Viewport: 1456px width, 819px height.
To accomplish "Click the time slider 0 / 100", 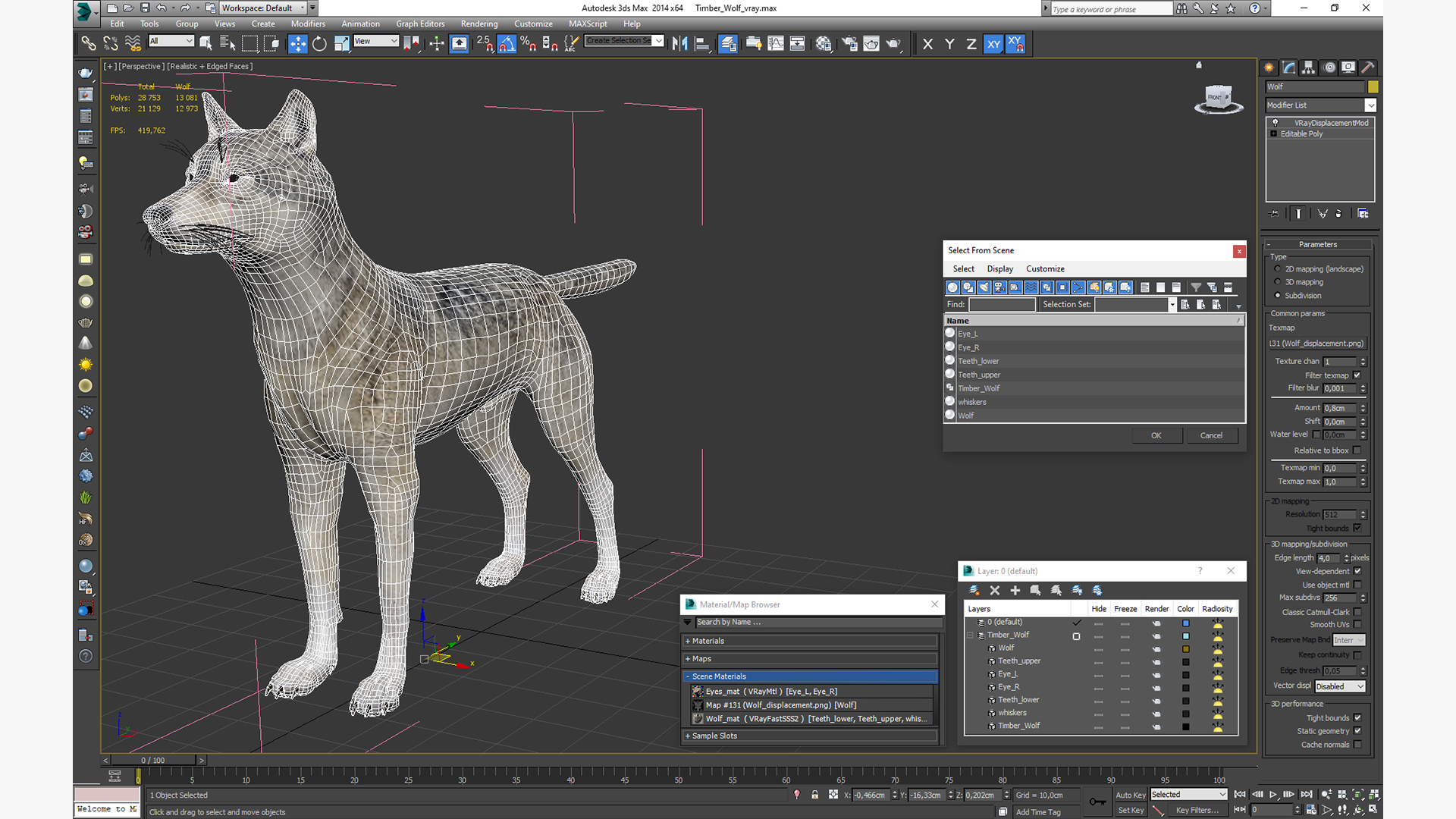I will [153, 760].
